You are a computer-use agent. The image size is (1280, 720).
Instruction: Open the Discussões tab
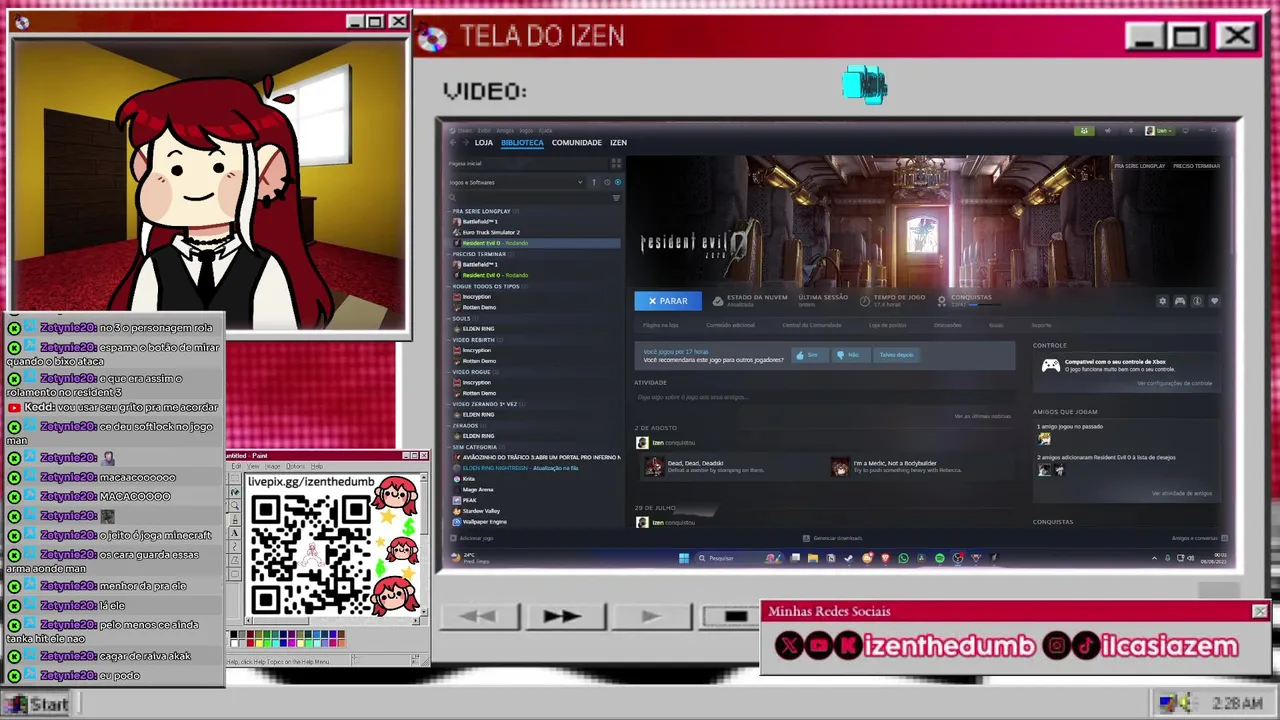point(947,325)
